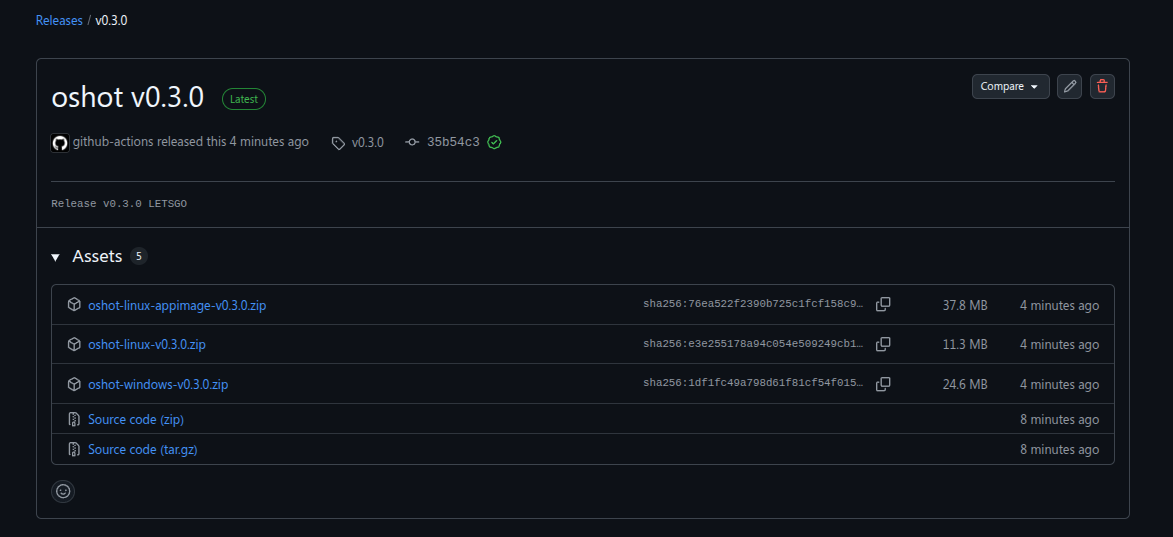Download oshot-linux-appimage-v0.3.0.zip
This screenshot has height=537, width=1173.
point(177,305)
